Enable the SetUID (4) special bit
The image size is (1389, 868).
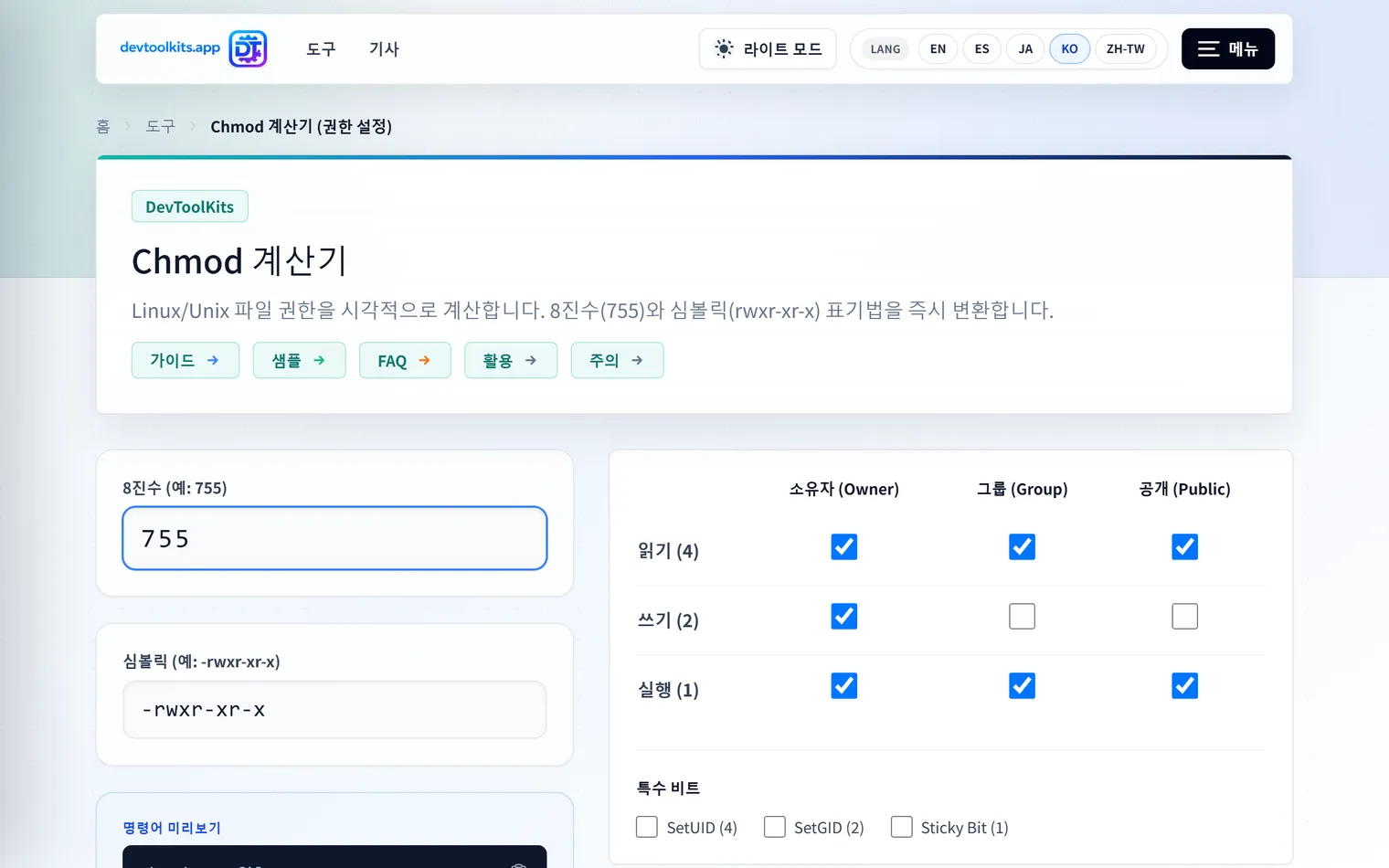tap(647, 827)
